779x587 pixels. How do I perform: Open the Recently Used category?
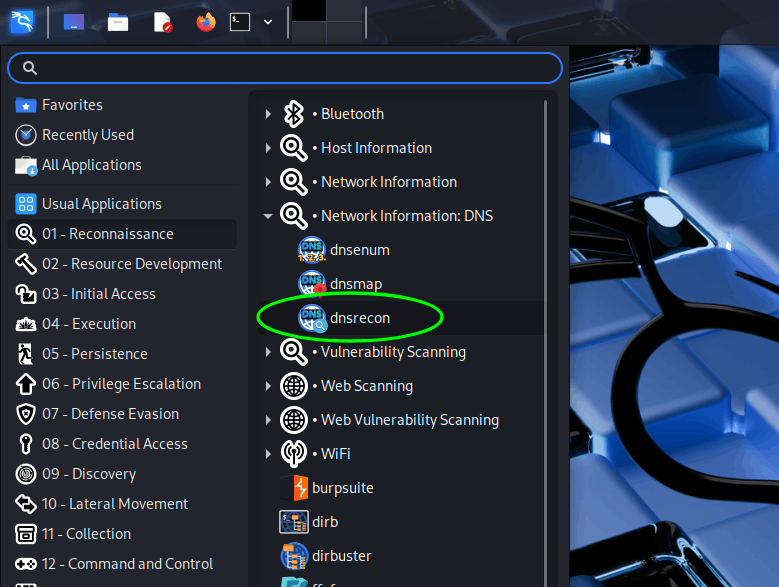pyautogui.click(x=122, y=135)
